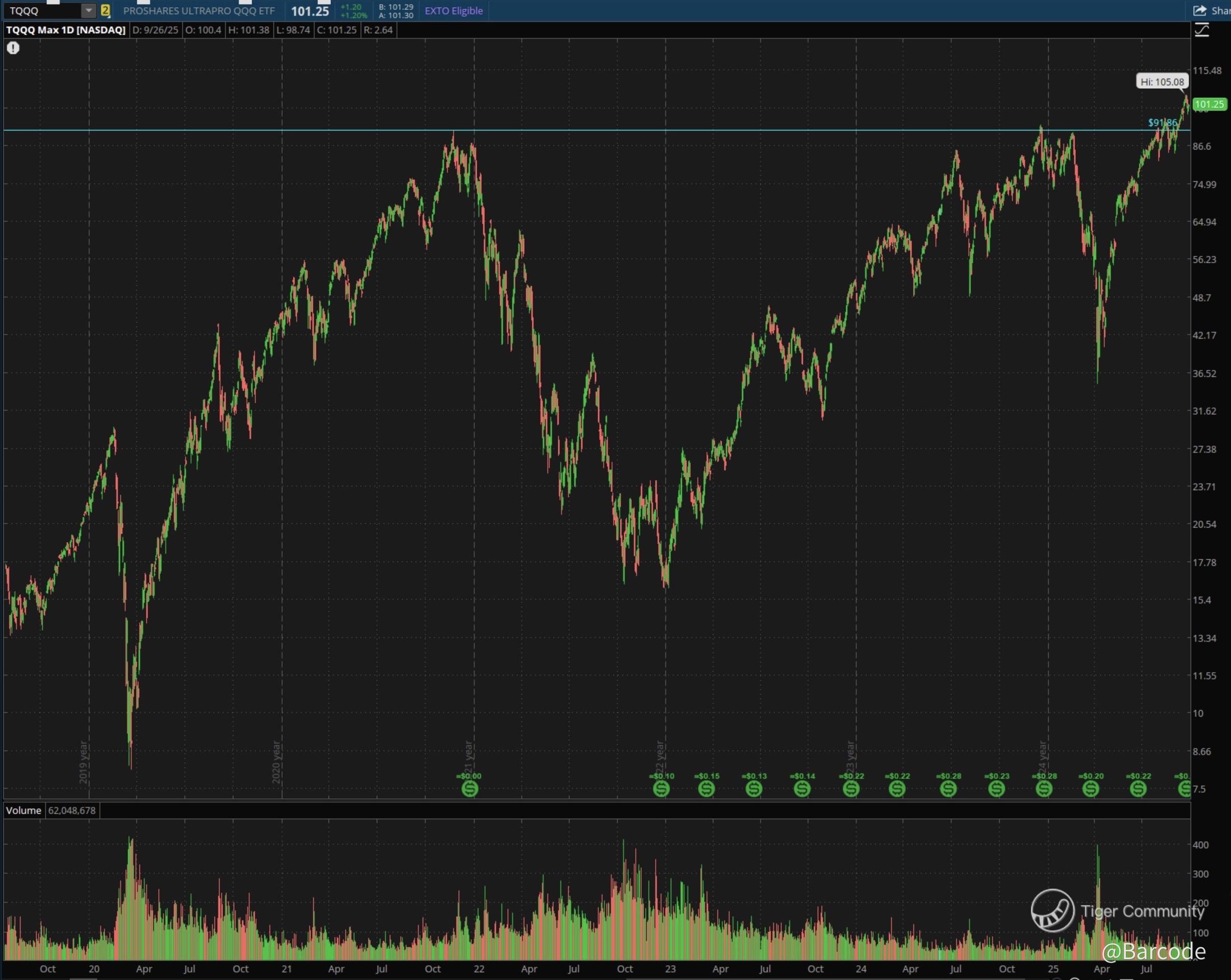Click the Hi: 105.08 price bubble

[x=1162, y=82]
